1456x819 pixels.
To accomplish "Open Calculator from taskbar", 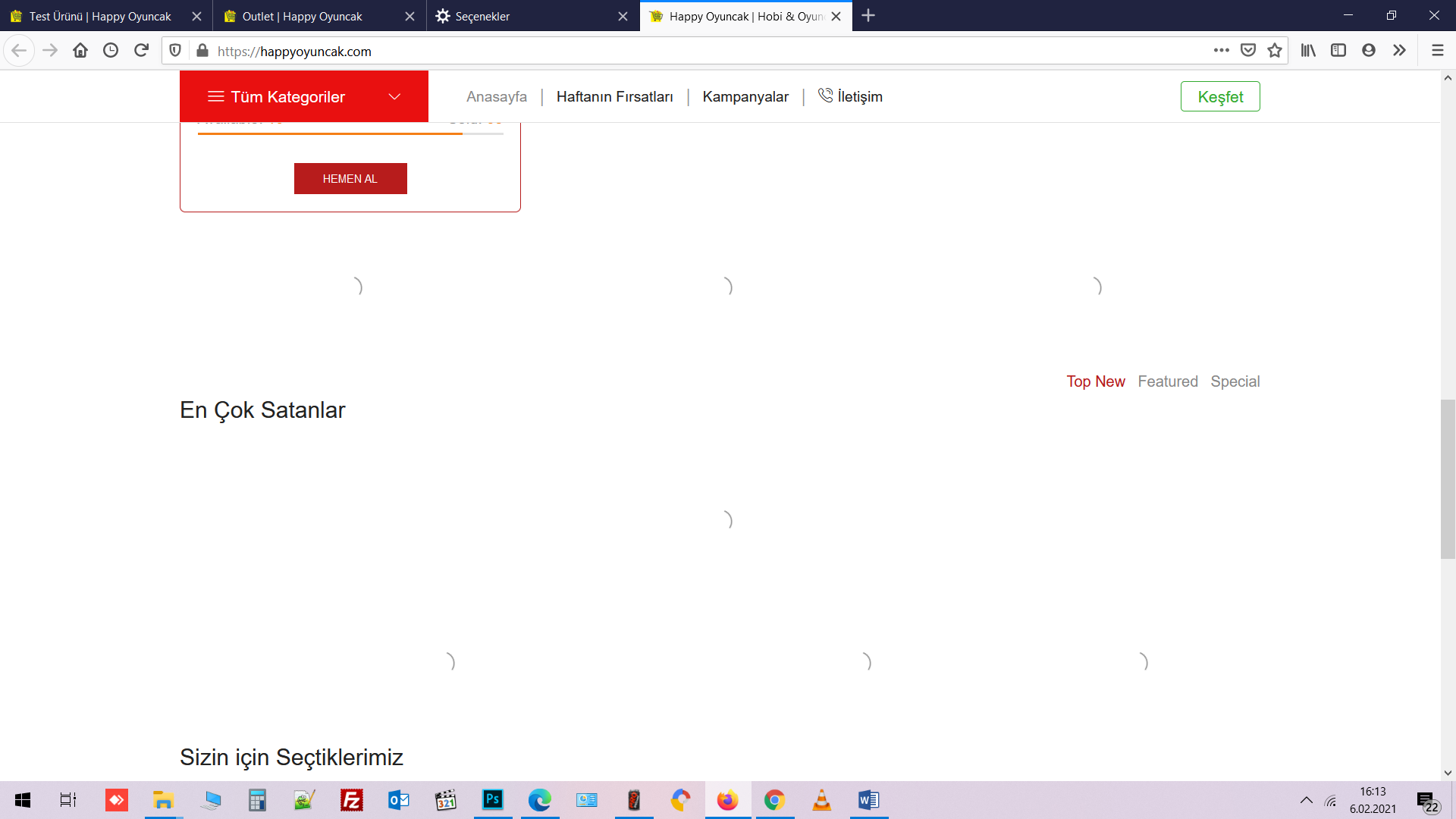I will coord(257,800).
